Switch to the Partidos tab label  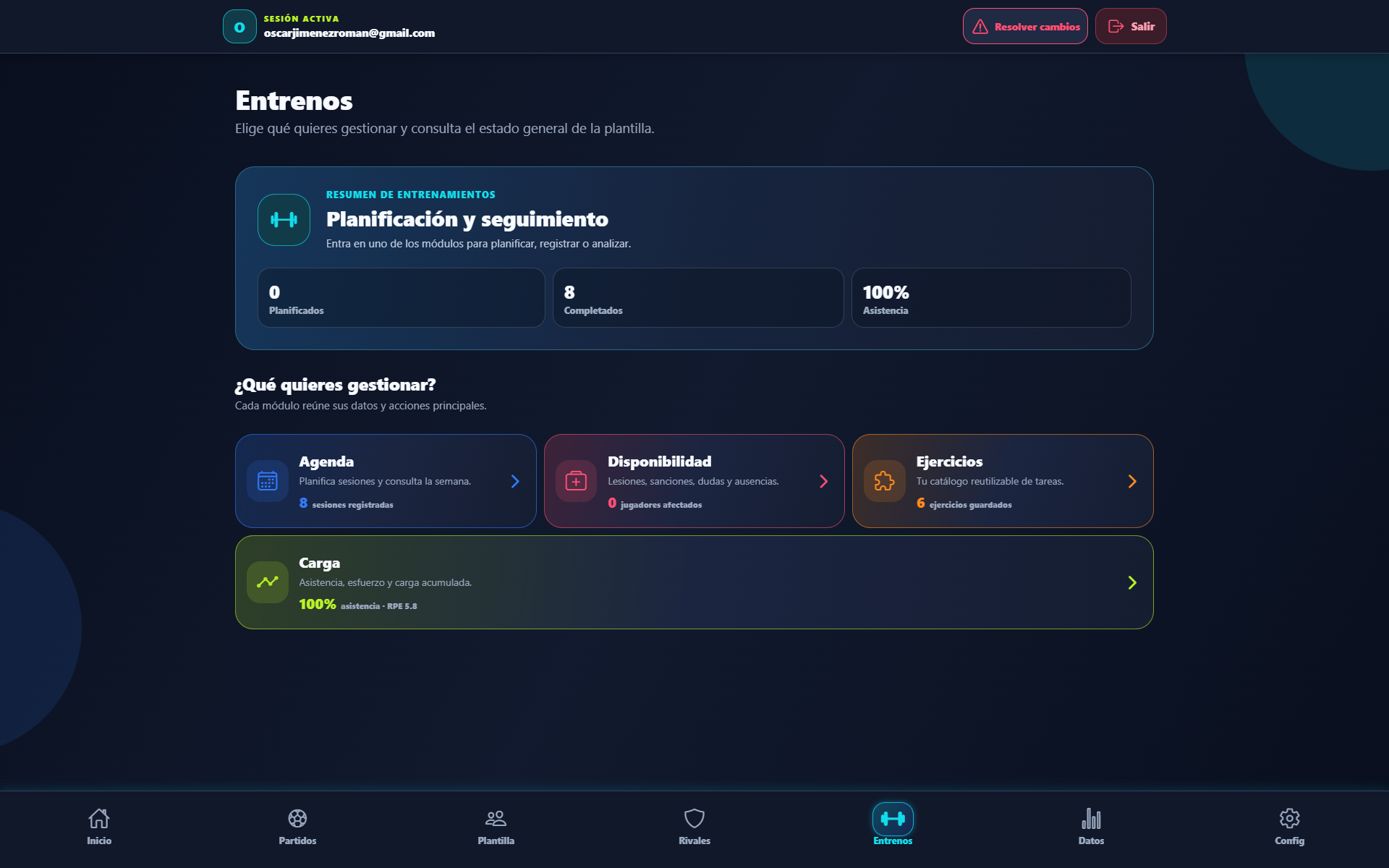297,841
